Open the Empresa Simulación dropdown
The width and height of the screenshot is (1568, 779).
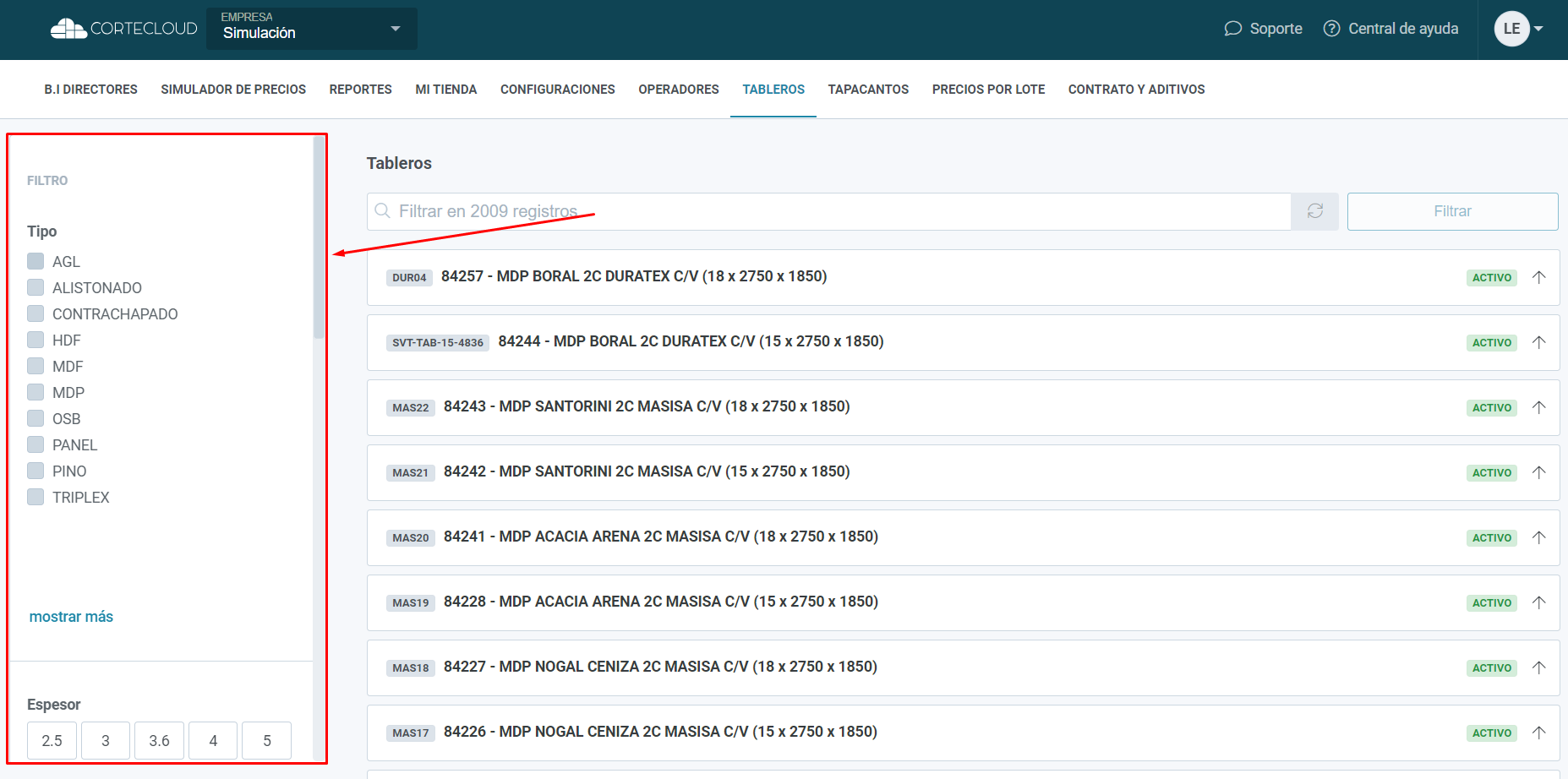click(x=312, y=29)
